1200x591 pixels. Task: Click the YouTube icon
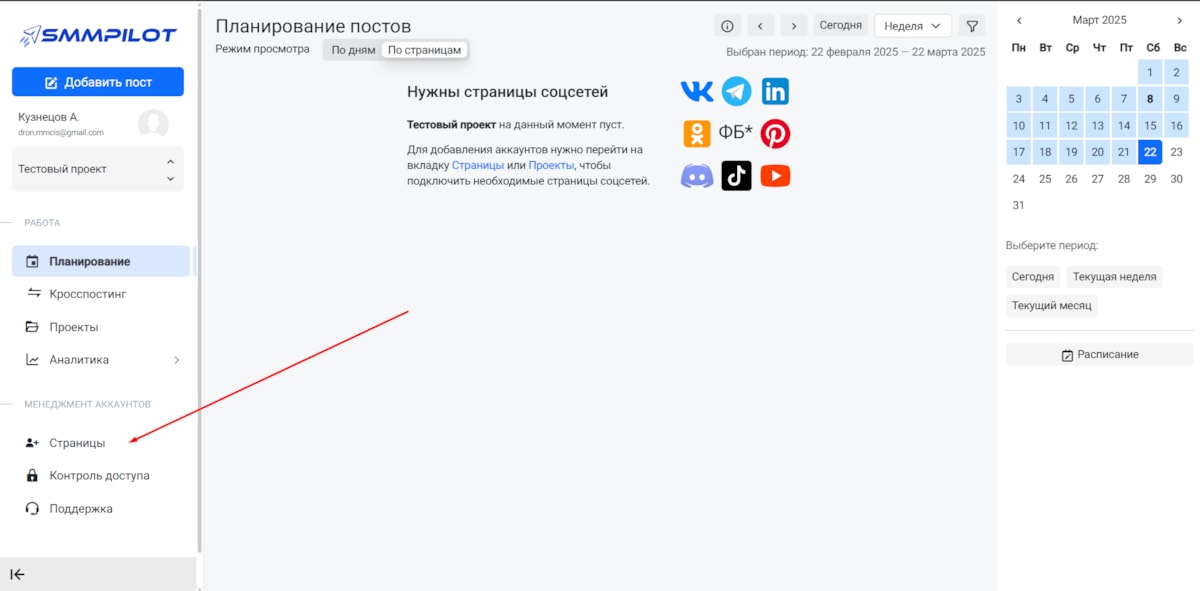point(775,176)
